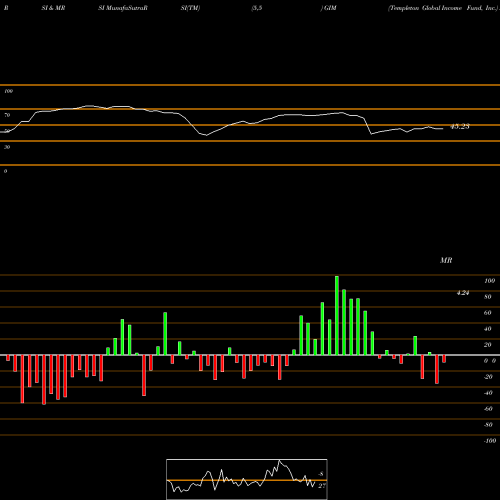
Task: Click the '100' label on the RSI panel
Action: [x=8, y=91]
